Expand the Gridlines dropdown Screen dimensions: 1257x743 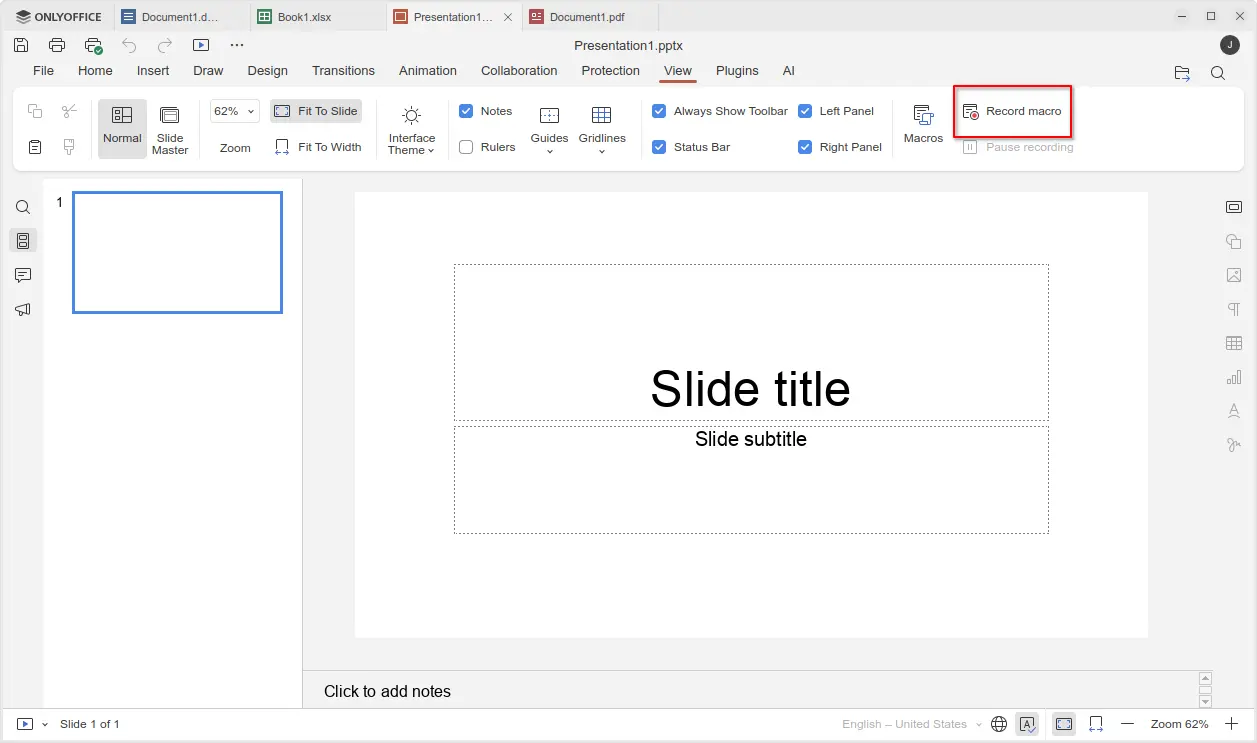(x=601, y=130)
